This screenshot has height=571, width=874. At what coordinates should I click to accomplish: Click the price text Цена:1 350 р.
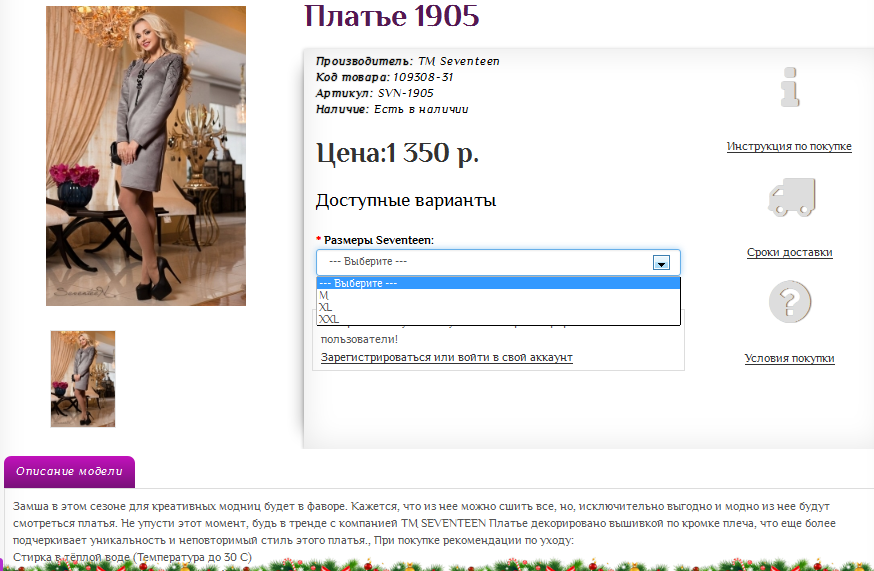pos(397,153)
